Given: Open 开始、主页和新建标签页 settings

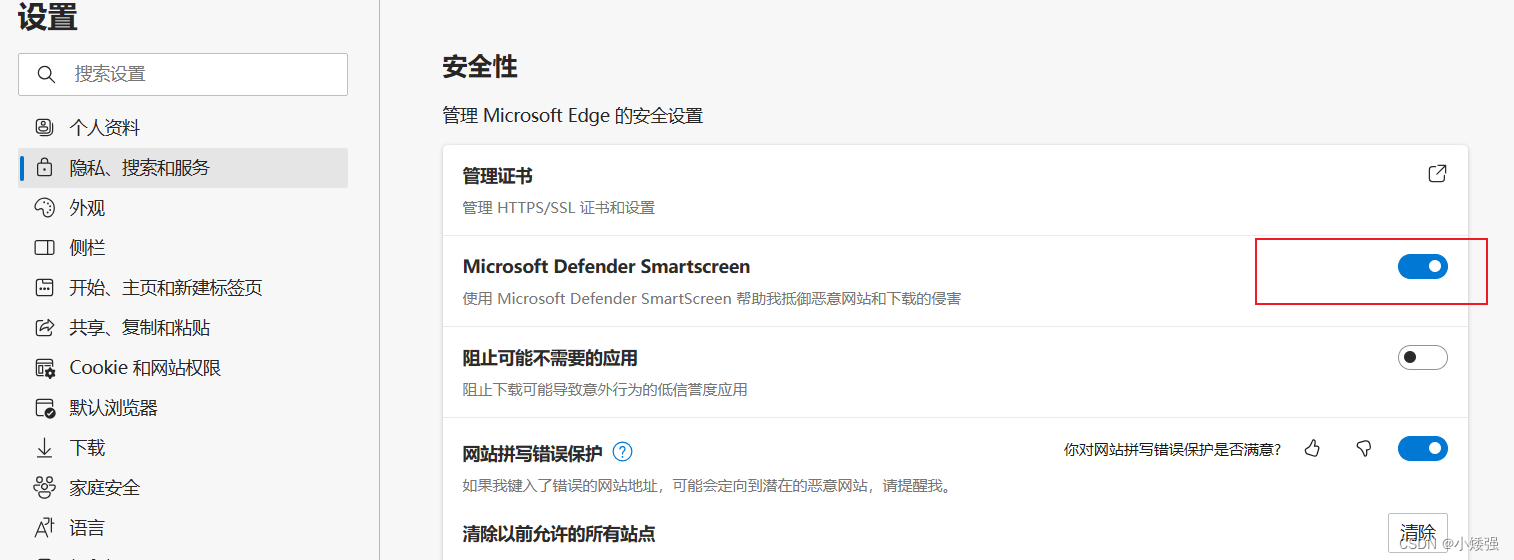Looking at the screenshot, I should click(x=183, y=288).
